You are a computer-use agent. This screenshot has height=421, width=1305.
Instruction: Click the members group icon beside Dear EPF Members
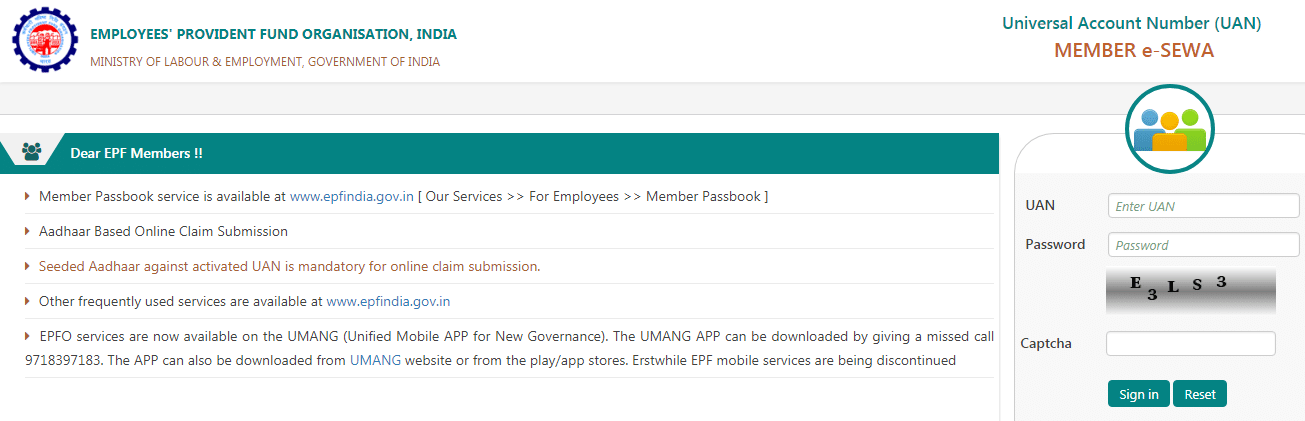[32, 153]
